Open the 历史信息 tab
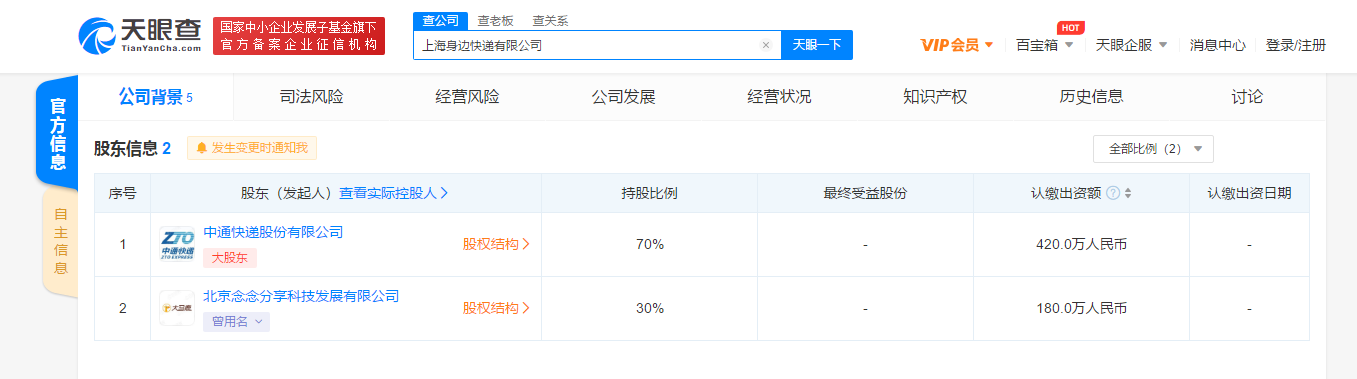This screenshot has height=379, width=1357. 1091,97
